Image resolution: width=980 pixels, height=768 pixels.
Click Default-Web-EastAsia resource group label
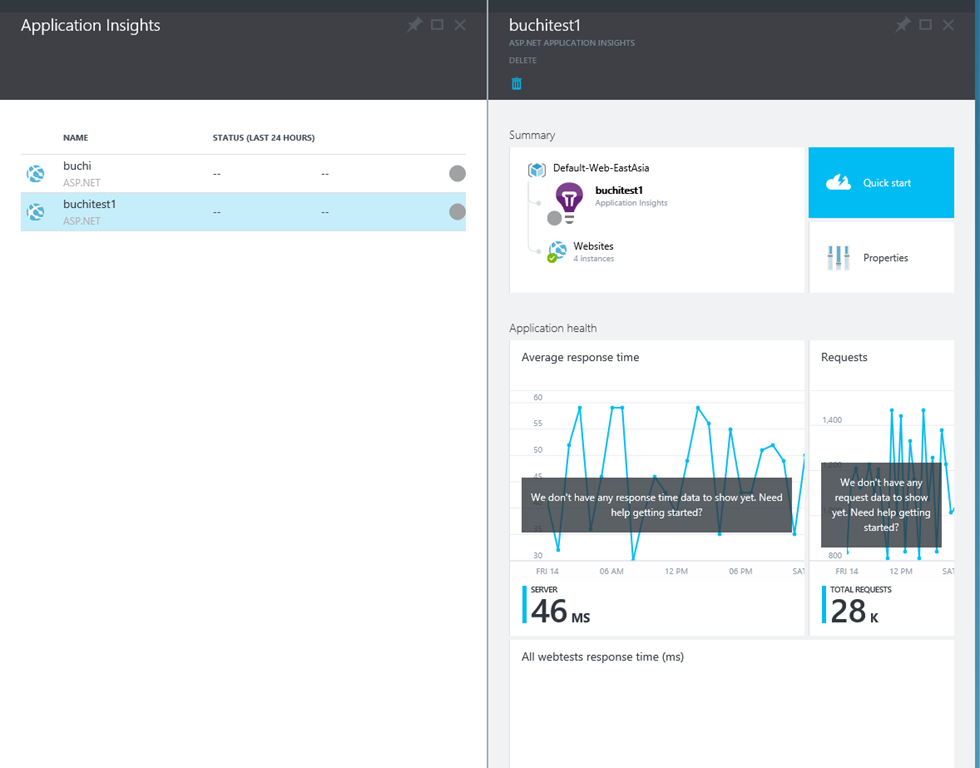pos(601,168)
